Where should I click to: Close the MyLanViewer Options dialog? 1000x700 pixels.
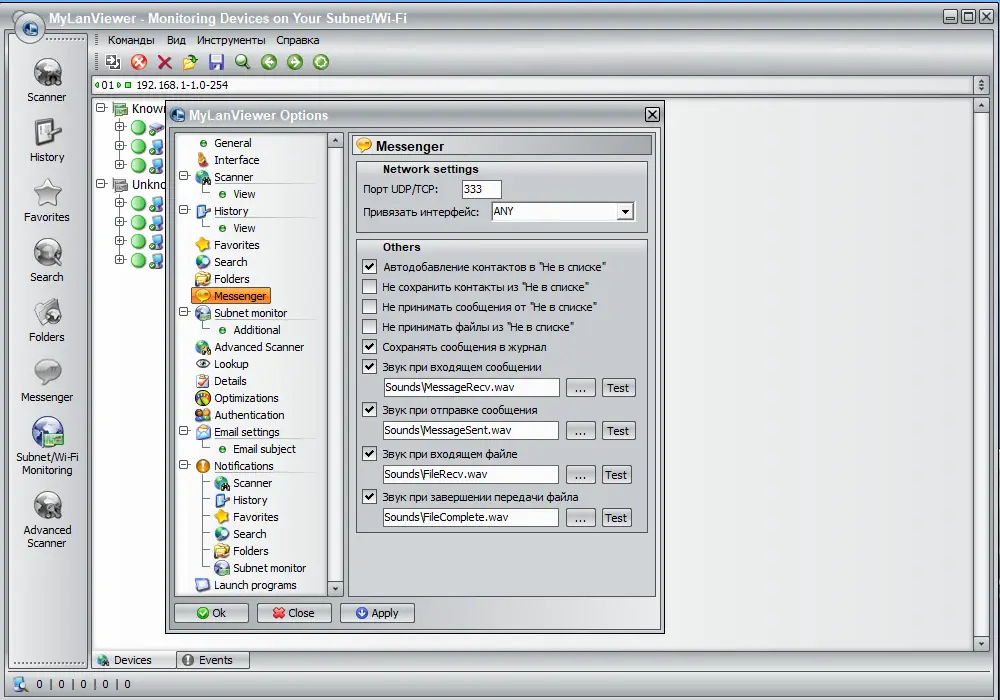(652, 114)
